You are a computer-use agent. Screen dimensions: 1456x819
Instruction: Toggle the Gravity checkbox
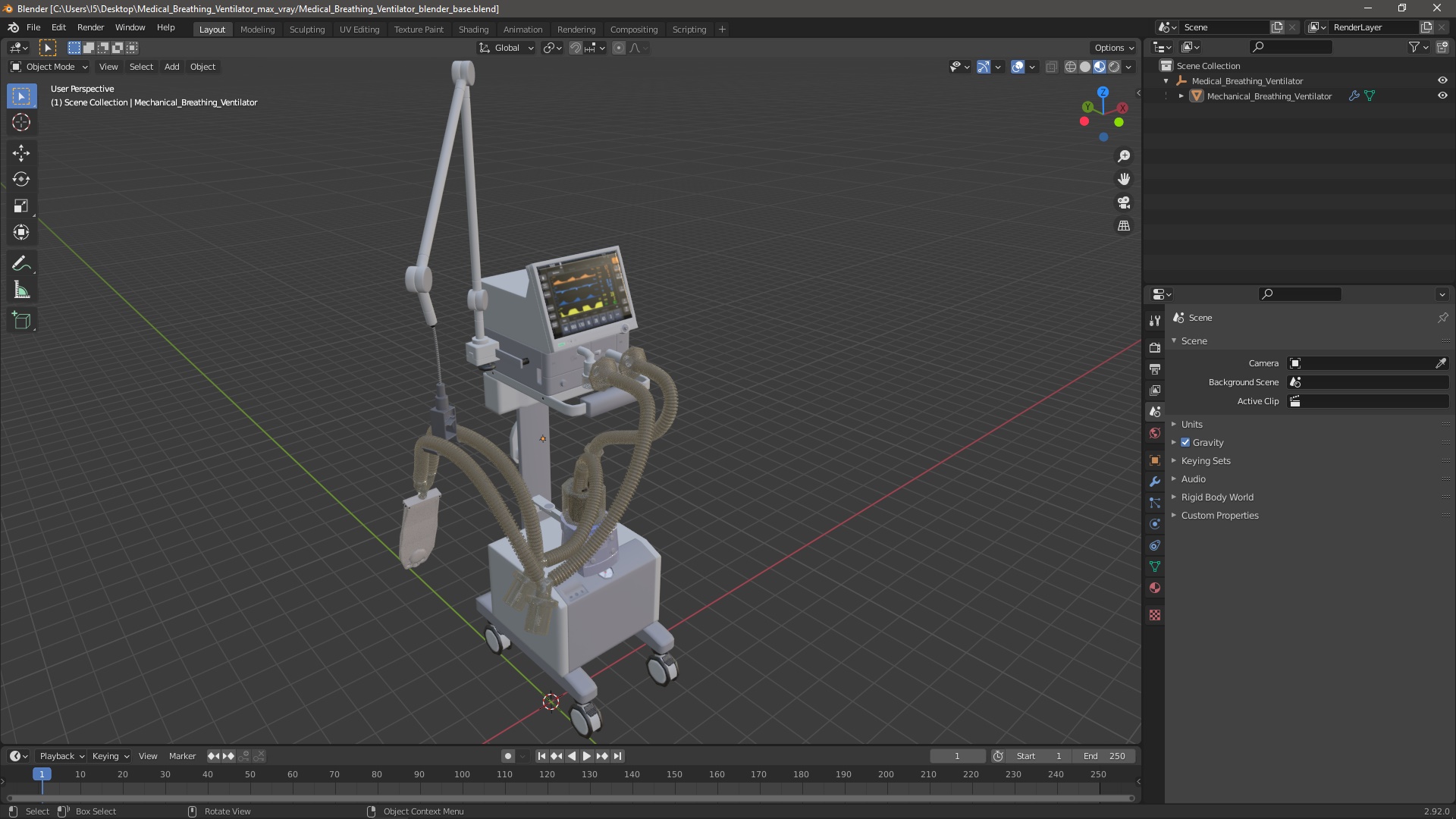(x=1185, y=442)
